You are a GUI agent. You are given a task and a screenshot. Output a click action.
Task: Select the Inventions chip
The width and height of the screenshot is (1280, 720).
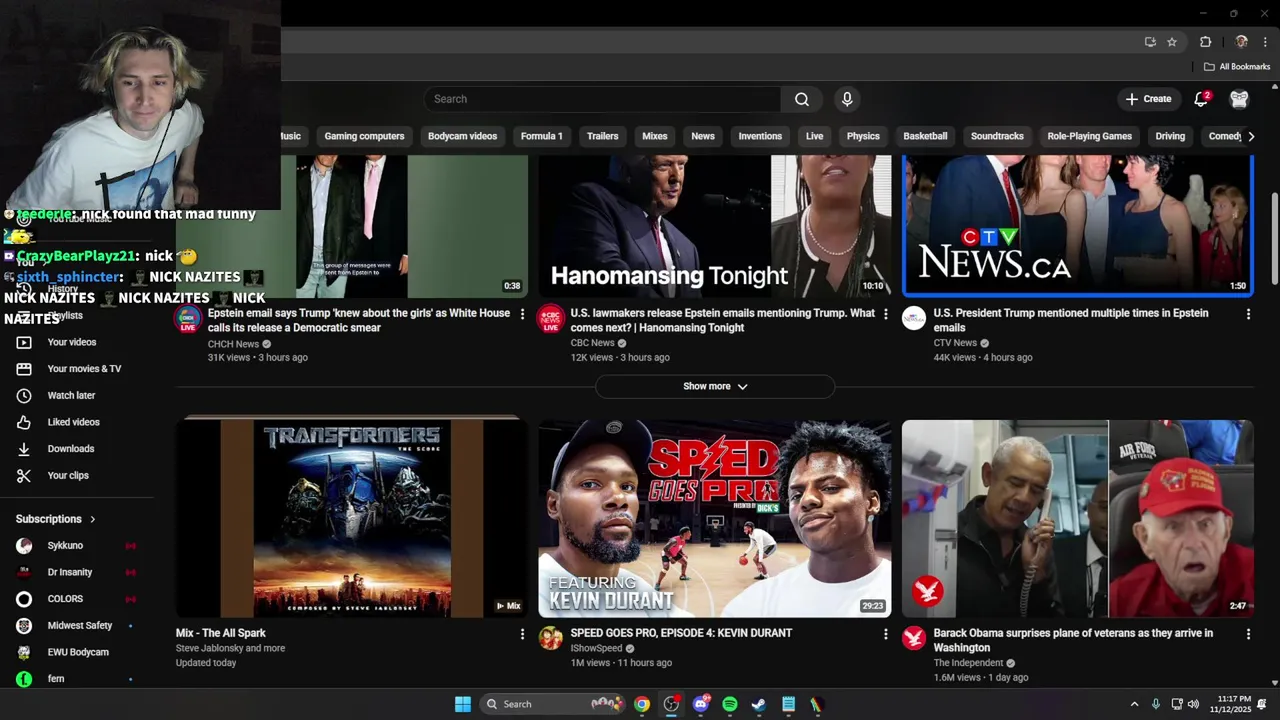[x=760, y=136]
